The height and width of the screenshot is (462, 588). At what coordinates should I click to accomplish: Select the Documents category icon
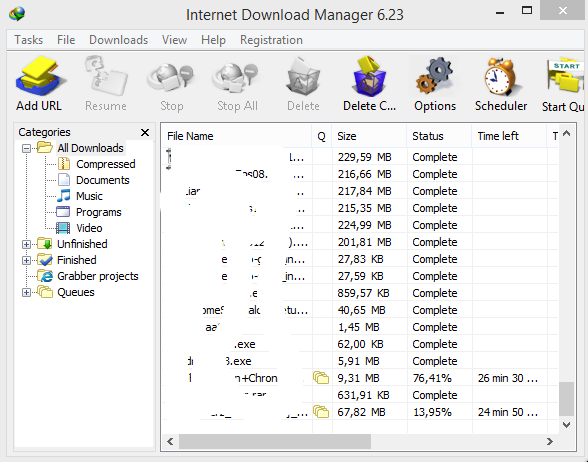point(64,180)
